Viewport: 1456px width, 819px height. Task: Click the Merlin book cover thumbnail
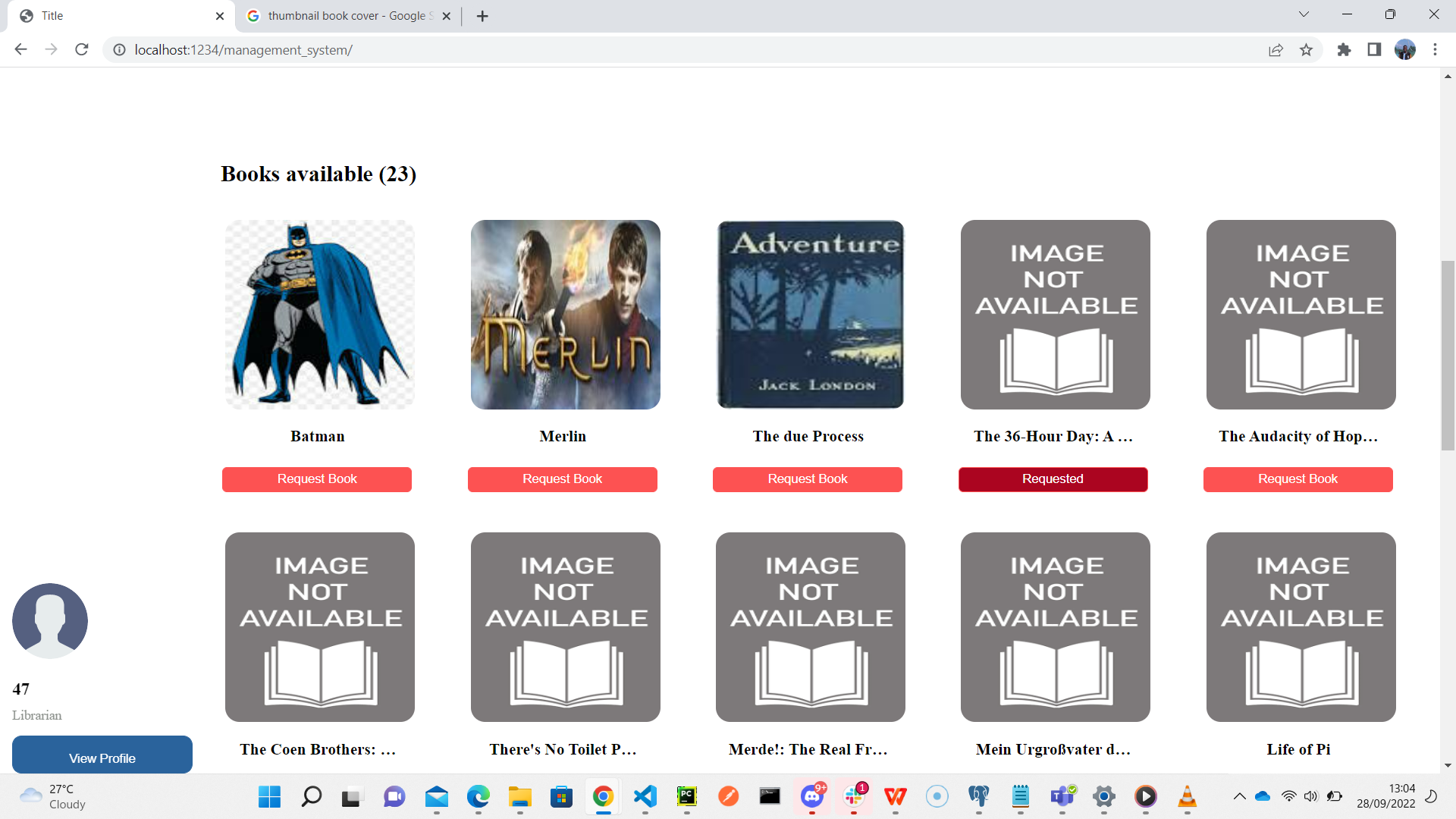pyautogui.click(x=565, y=315)
